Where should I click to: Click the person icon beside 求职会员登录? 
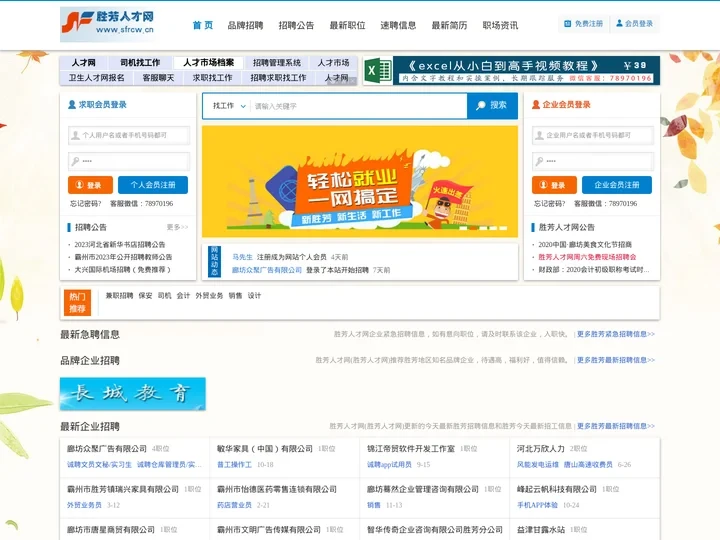pyautogui.click(x=72, y=105)
